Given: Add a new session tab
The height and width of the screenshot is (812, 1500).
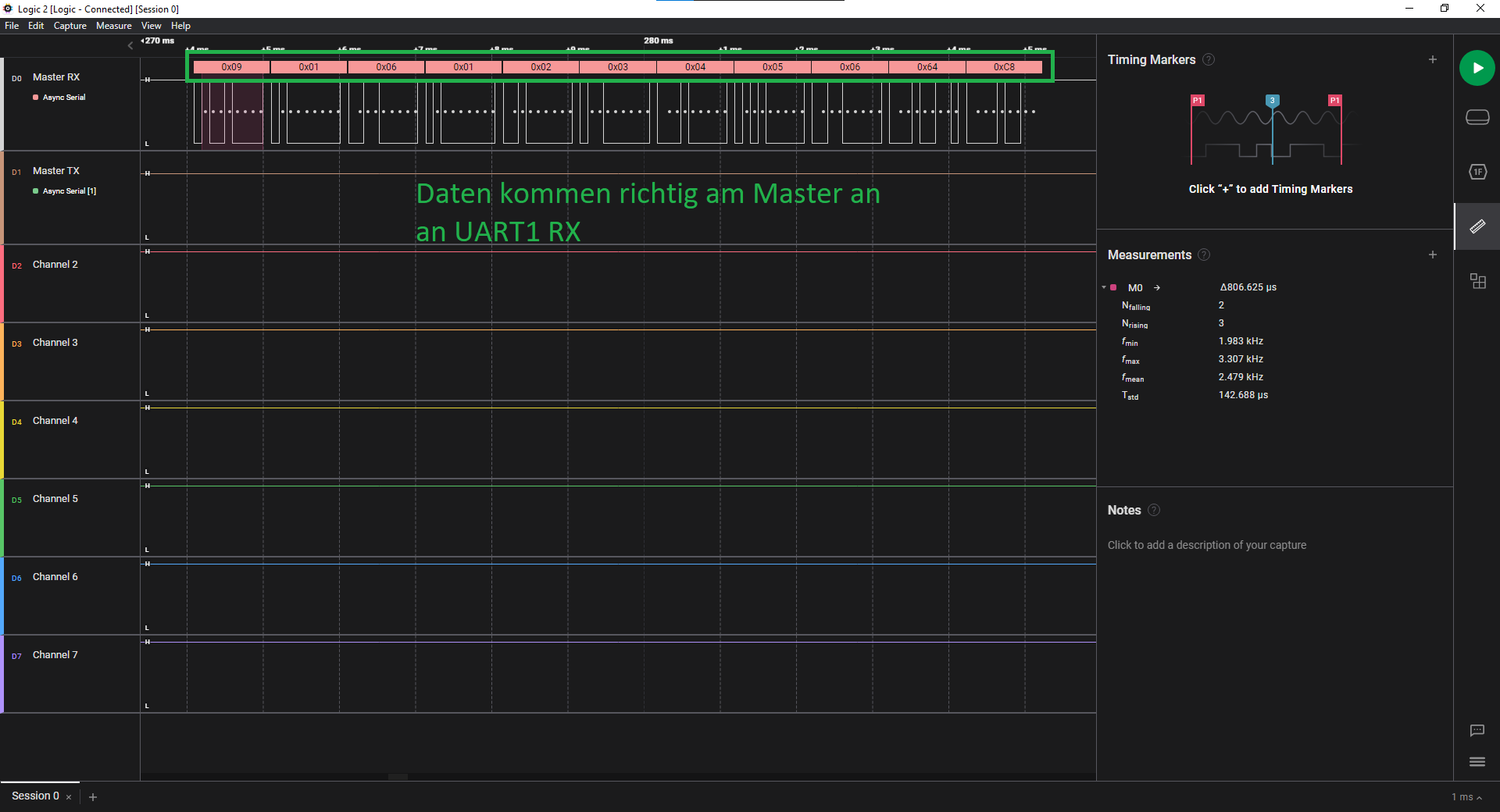Looking at the screenshot, I should (x=93, y=797).
